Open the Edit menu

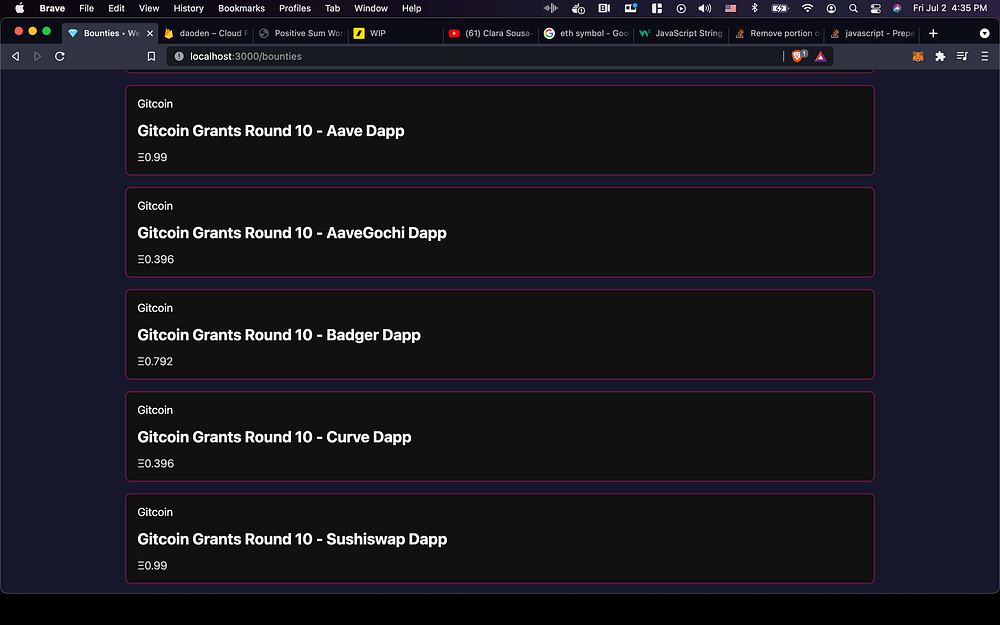click(x=117, y=8)
